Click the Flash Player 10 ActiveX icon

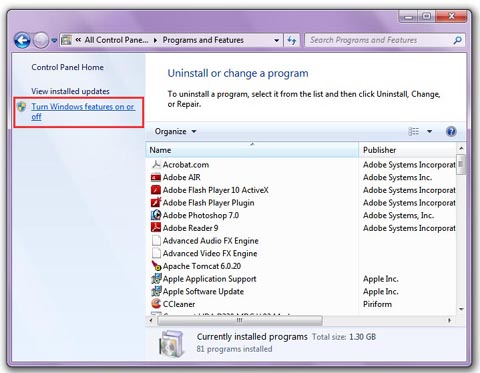(x=156, y=190)
